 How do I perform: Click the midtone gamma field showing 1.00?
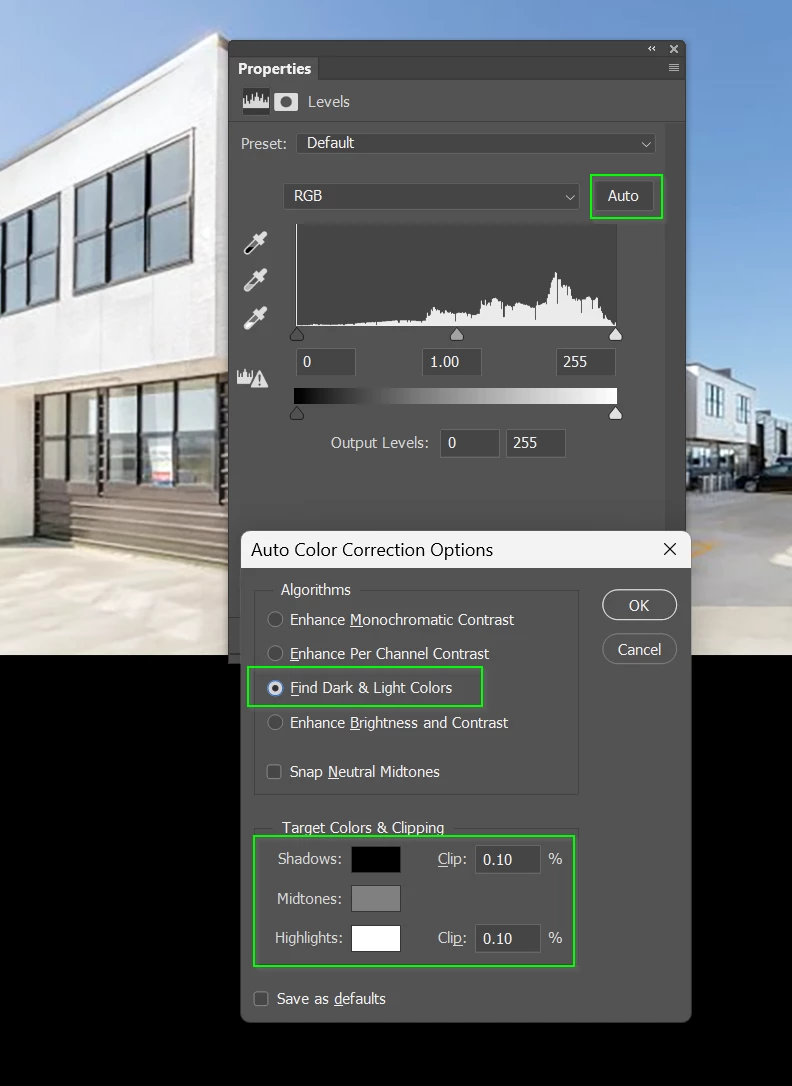[x=451, y=362]
